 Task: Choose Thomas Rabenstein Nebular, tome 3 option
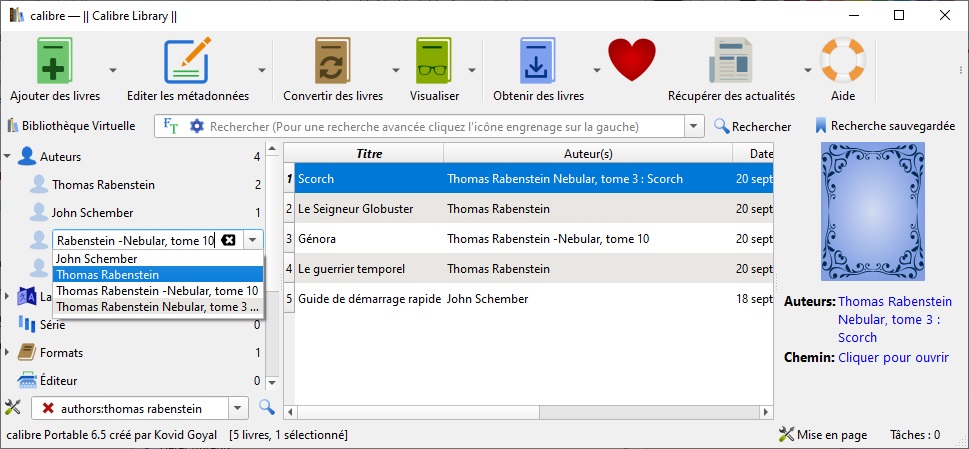pyautogui.click(x=158, y=307)
